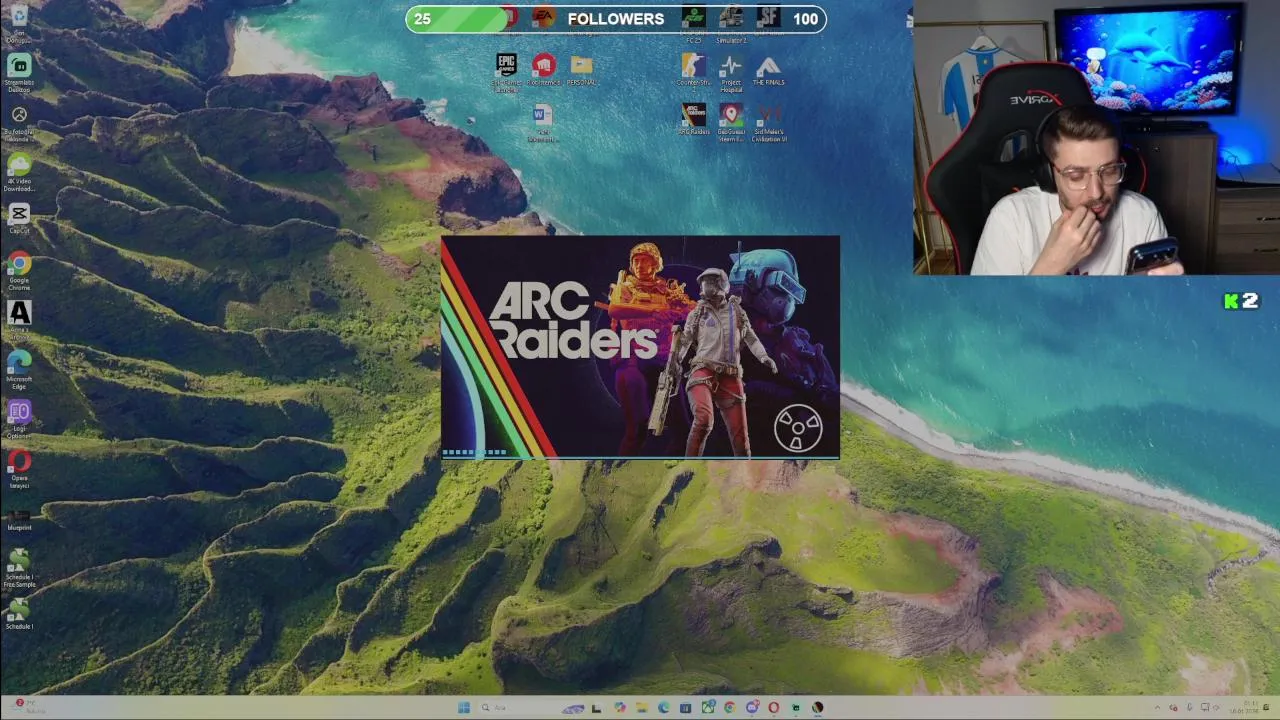Viewport: 1280px width, 720px height.
Task: Open the EA app desktop shortcut
Action: pyautogui.click(x=543, y=17)
